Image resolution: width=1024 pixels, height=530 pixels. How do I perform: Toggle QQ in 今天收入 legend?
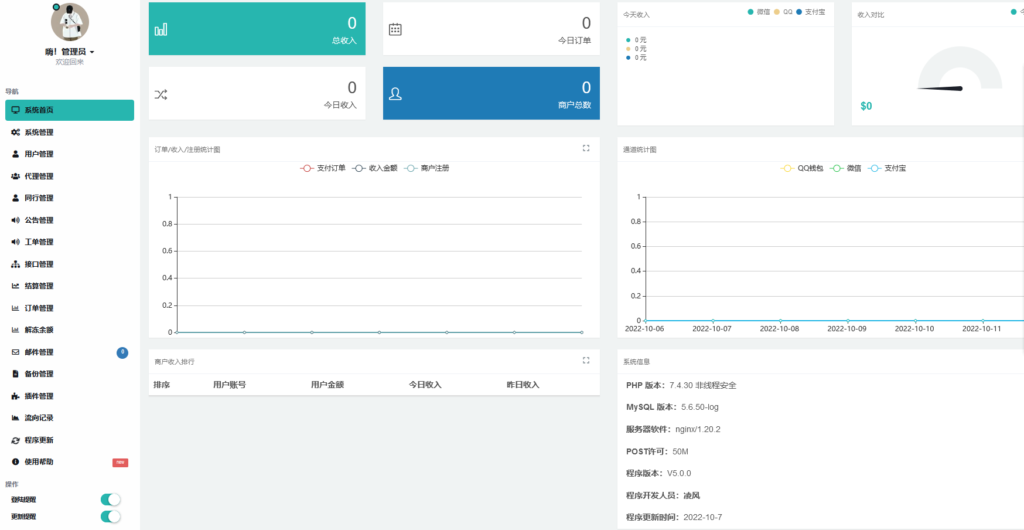[783, 12]
